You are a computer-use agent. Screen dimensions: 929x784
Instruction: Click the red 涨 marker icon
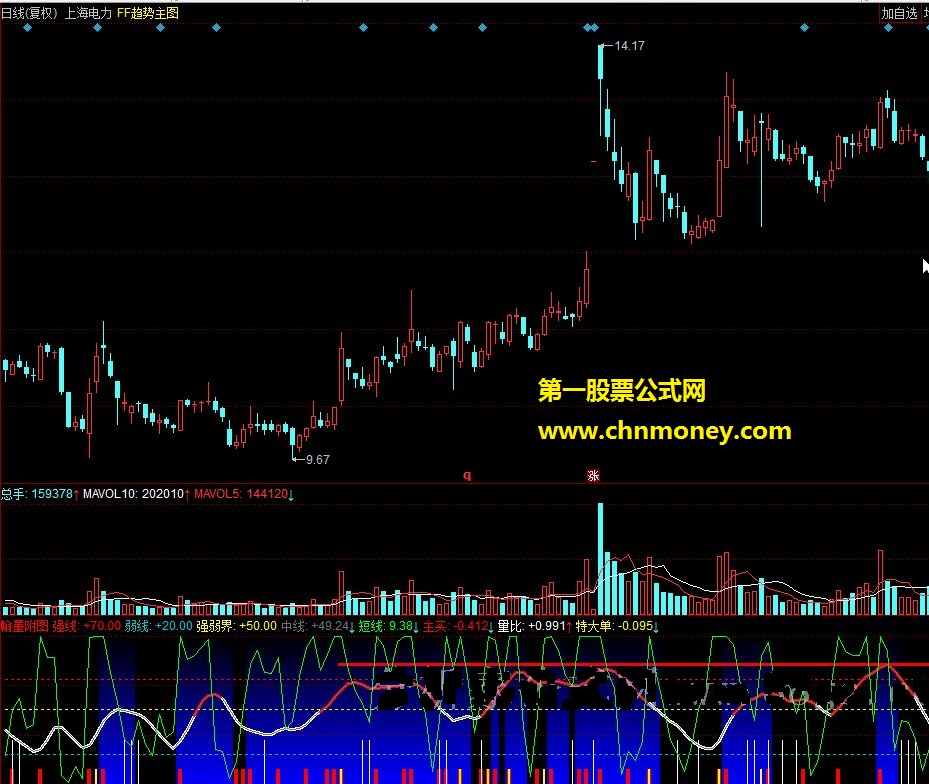click(x=593, y=475)
